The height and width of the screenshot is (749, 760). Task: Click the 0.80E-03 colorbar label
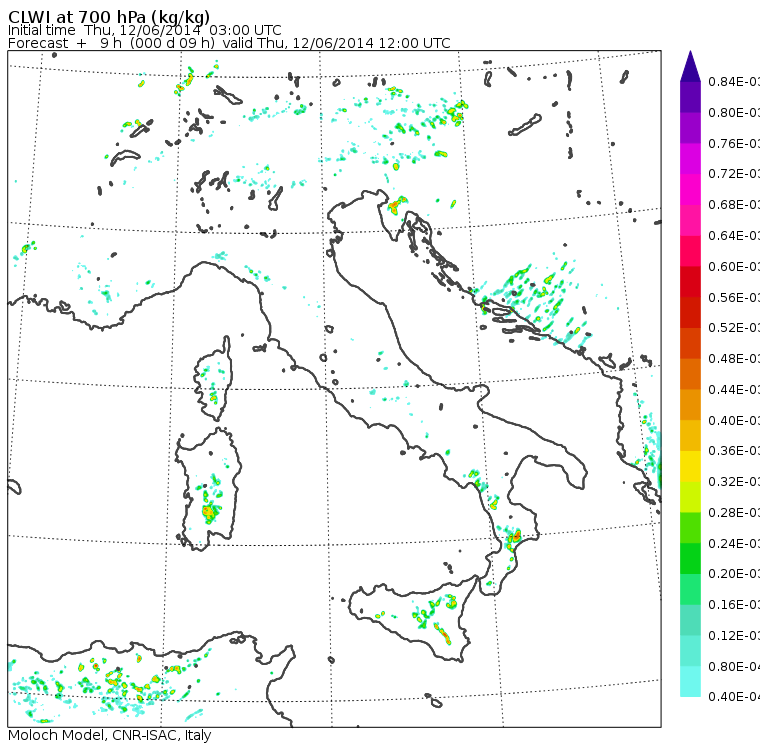[x=733, y=112]
